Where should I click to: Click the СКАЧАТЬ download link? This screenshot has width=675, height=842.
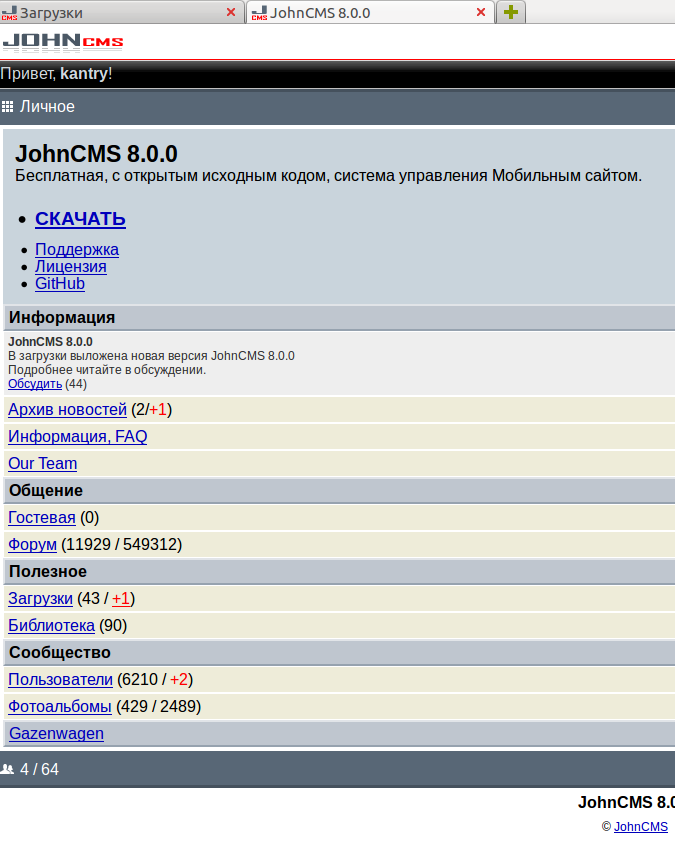click(81, 219)
